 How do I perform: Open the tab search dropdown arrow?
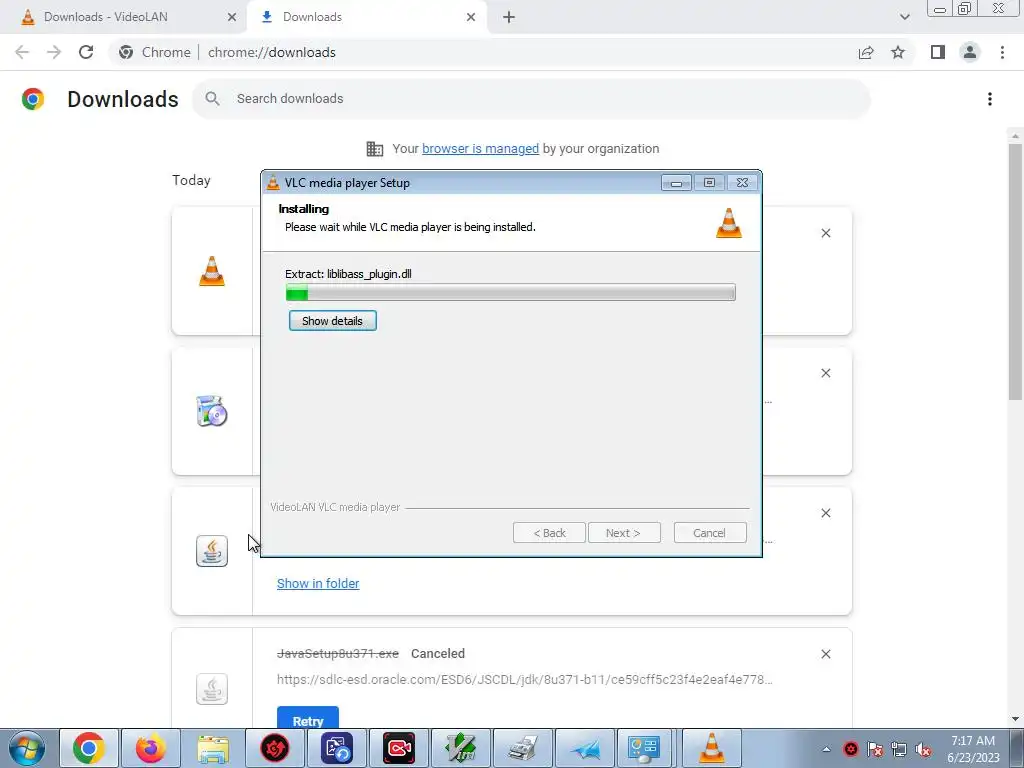coord(904,17)
